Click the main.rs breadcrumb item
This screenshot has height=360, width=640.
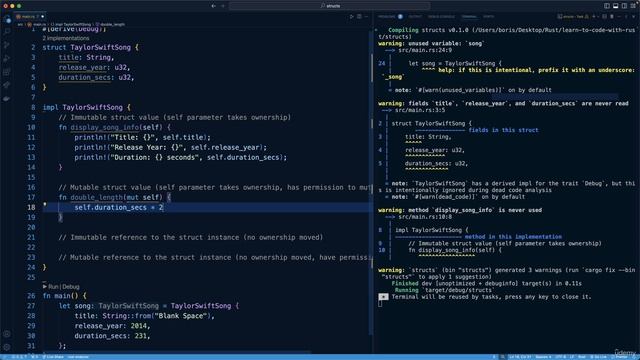[37, 24]
